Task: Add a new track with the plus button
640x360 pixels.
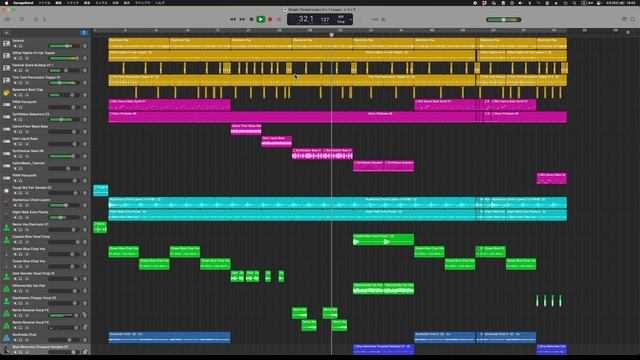Action: pyautogui.click(x=7, y=32)
